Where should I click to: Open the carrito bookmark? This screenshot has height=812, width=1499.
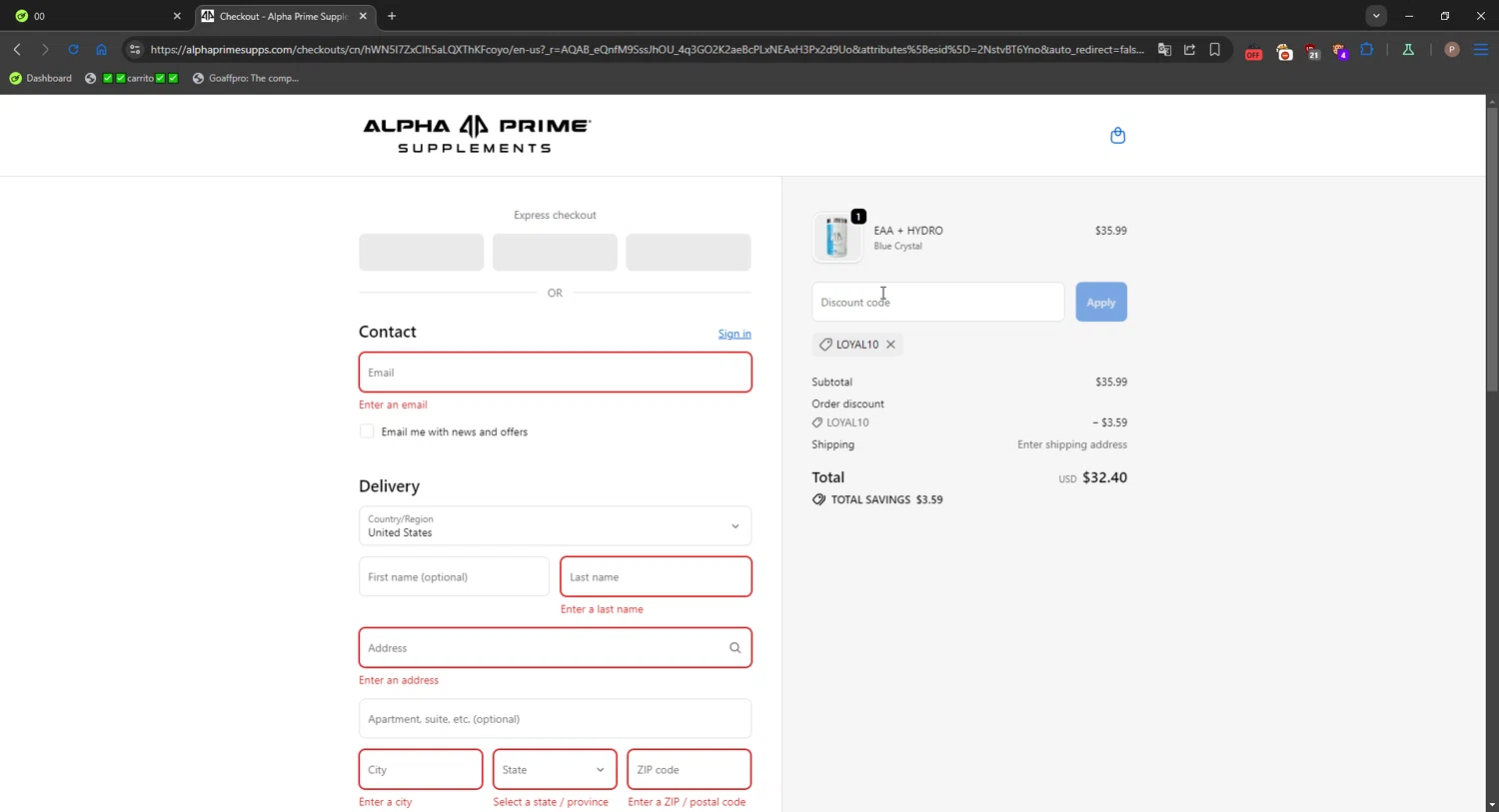click(x=133, y=78)
